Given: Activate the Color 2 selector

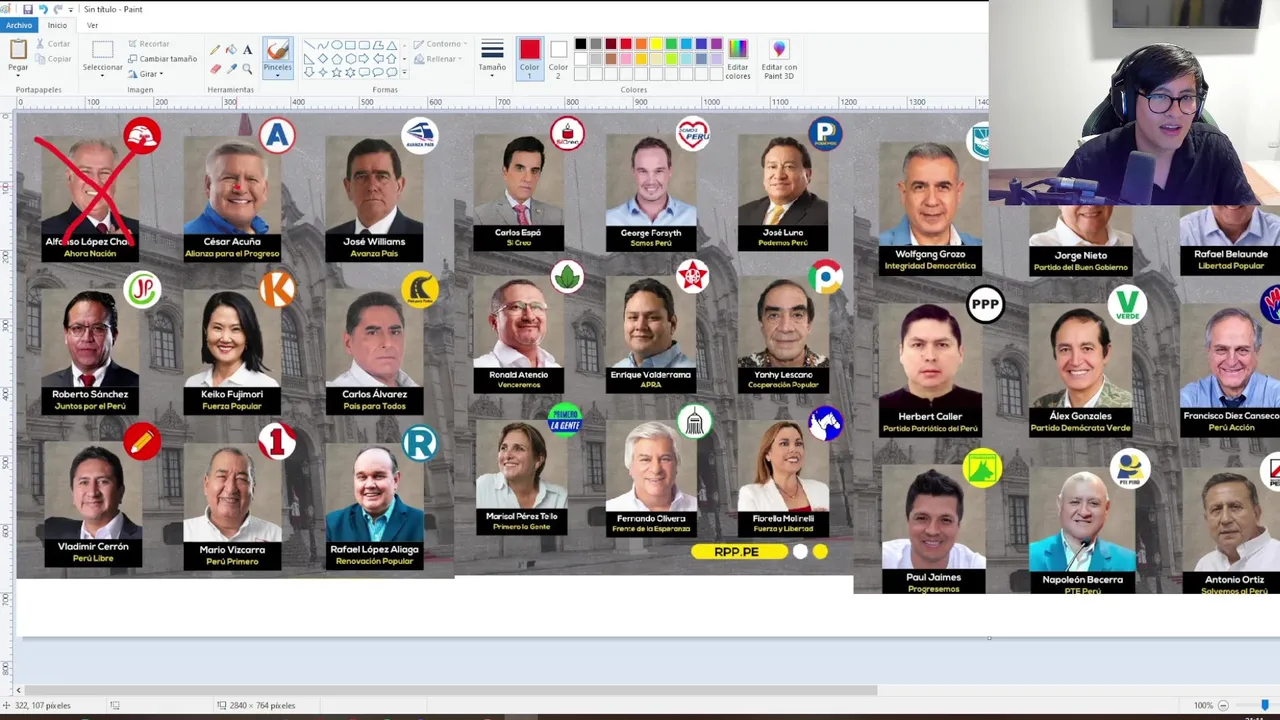Looking at the screenshot, I should (x=558, y=58).
